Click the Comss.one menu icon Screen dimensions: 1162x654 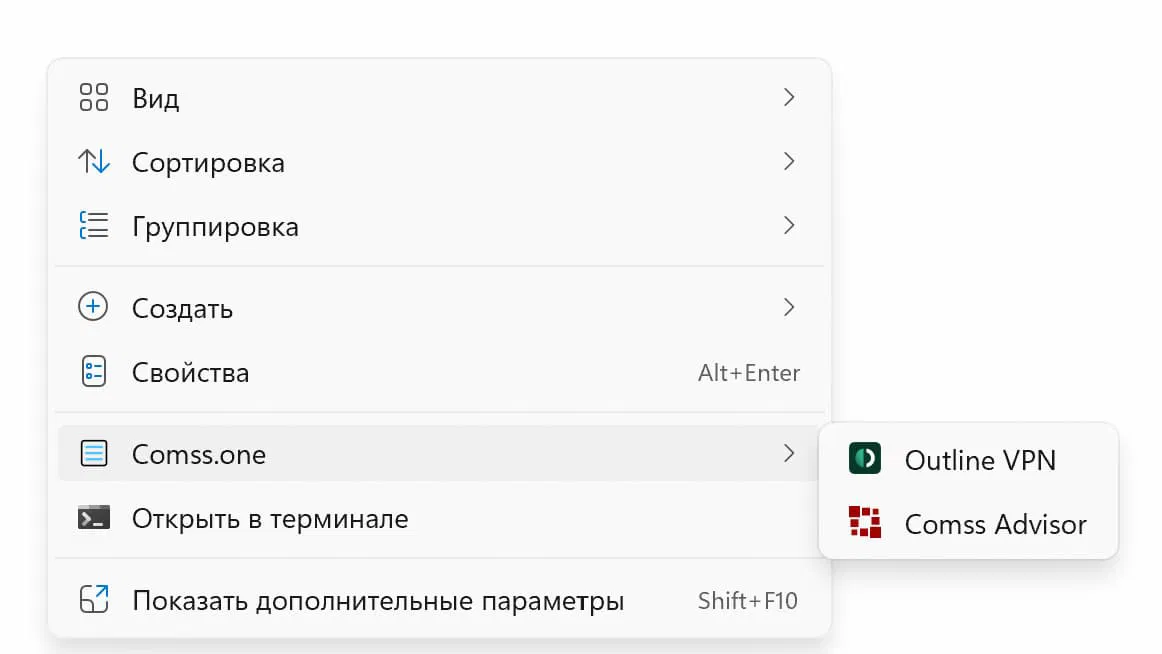coord(93,454)
